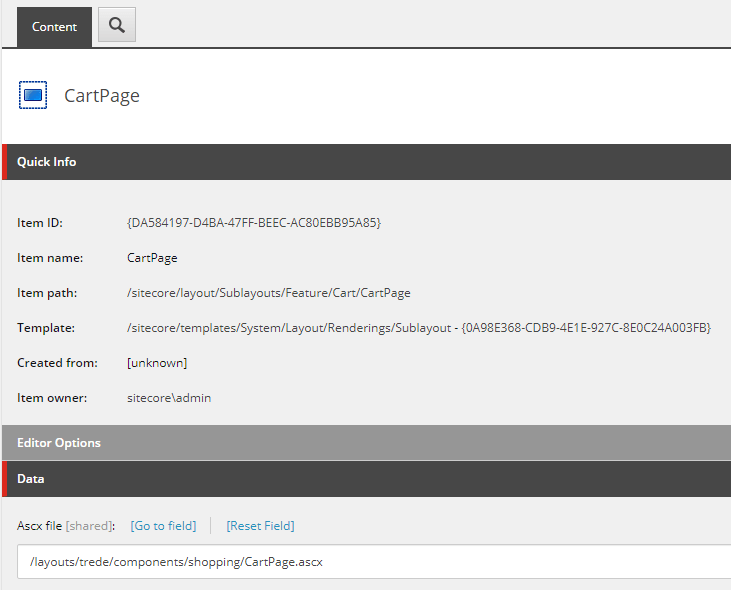
Task: Focus the Ascx file path input
Action: coord(370,562)
